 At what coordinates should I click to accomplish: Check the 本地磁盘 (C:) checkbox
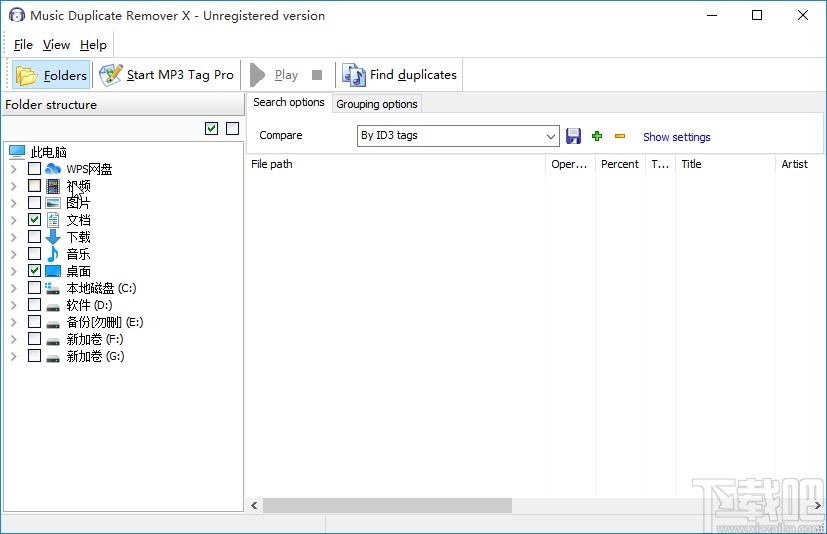34,288
